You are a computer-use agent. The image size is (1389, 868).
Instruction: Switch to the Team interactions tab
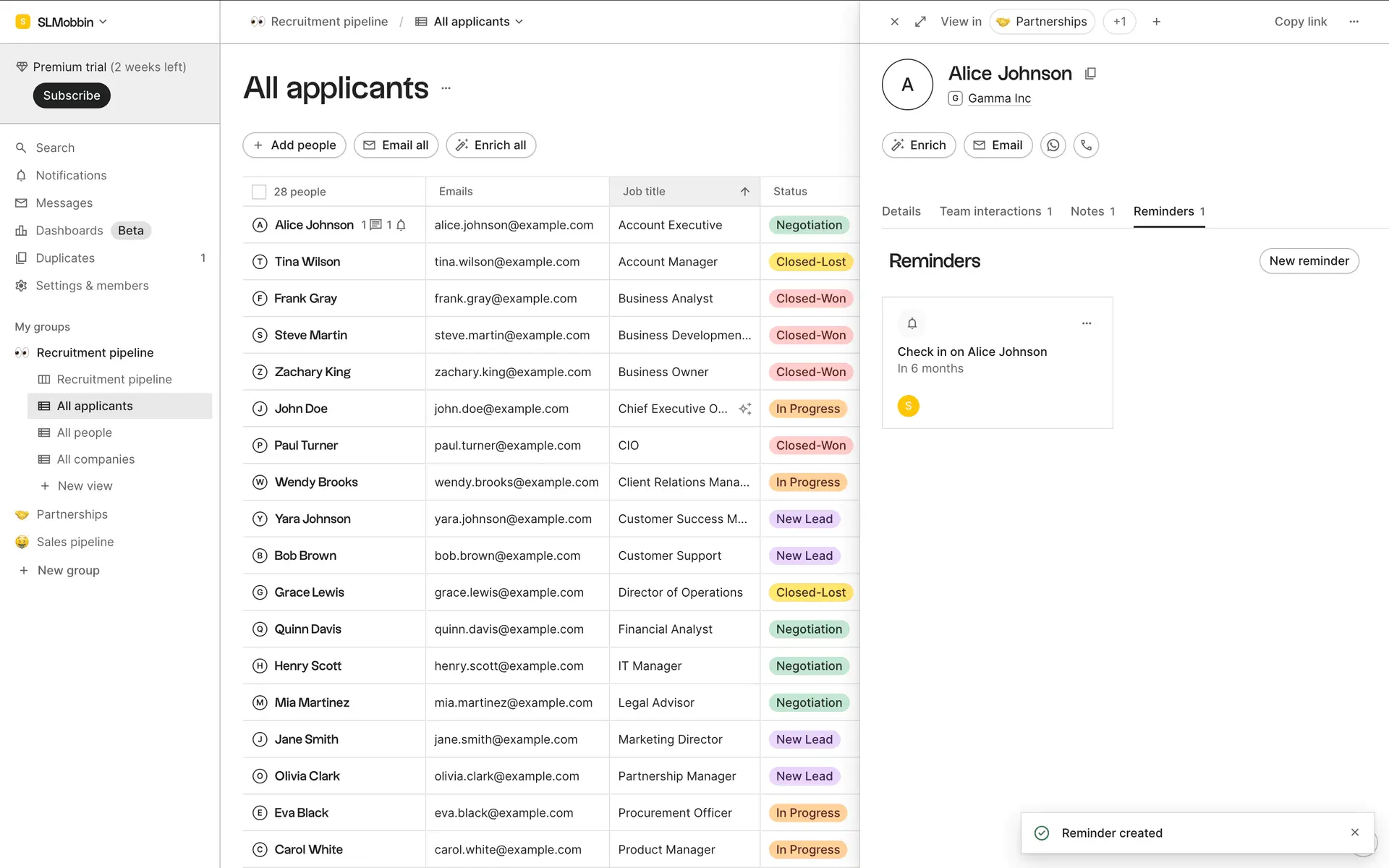tap(995, 211)
